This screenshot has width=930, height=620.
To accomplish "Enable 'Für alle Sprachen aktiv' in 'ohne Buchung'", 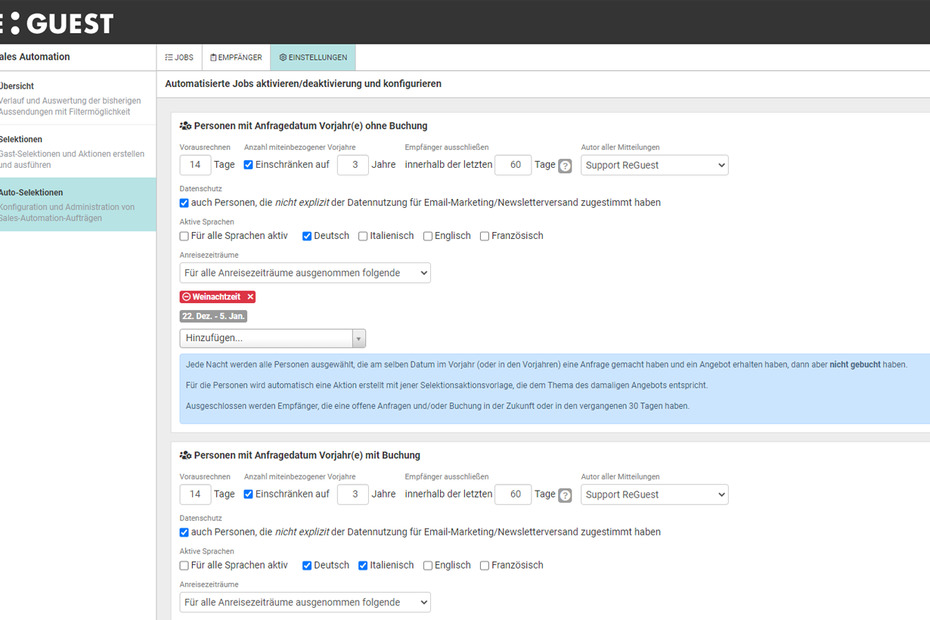I will click(184, 236).
